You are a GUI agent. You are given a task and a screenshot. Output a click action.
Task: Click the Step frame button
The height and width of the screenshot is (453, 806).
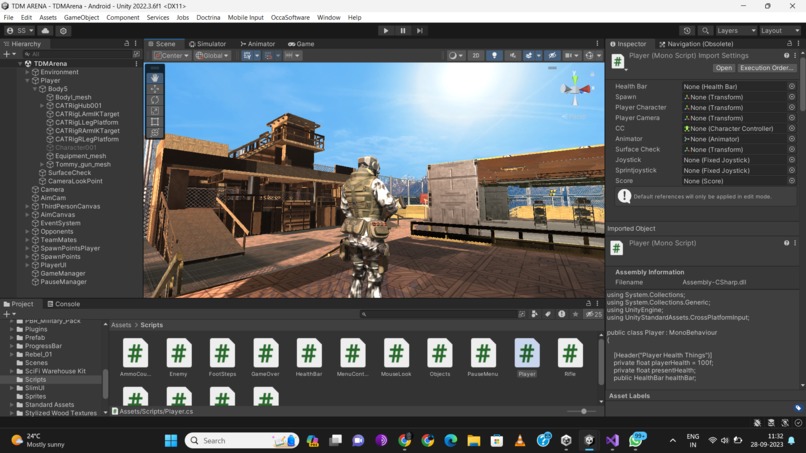pos(419,31)
